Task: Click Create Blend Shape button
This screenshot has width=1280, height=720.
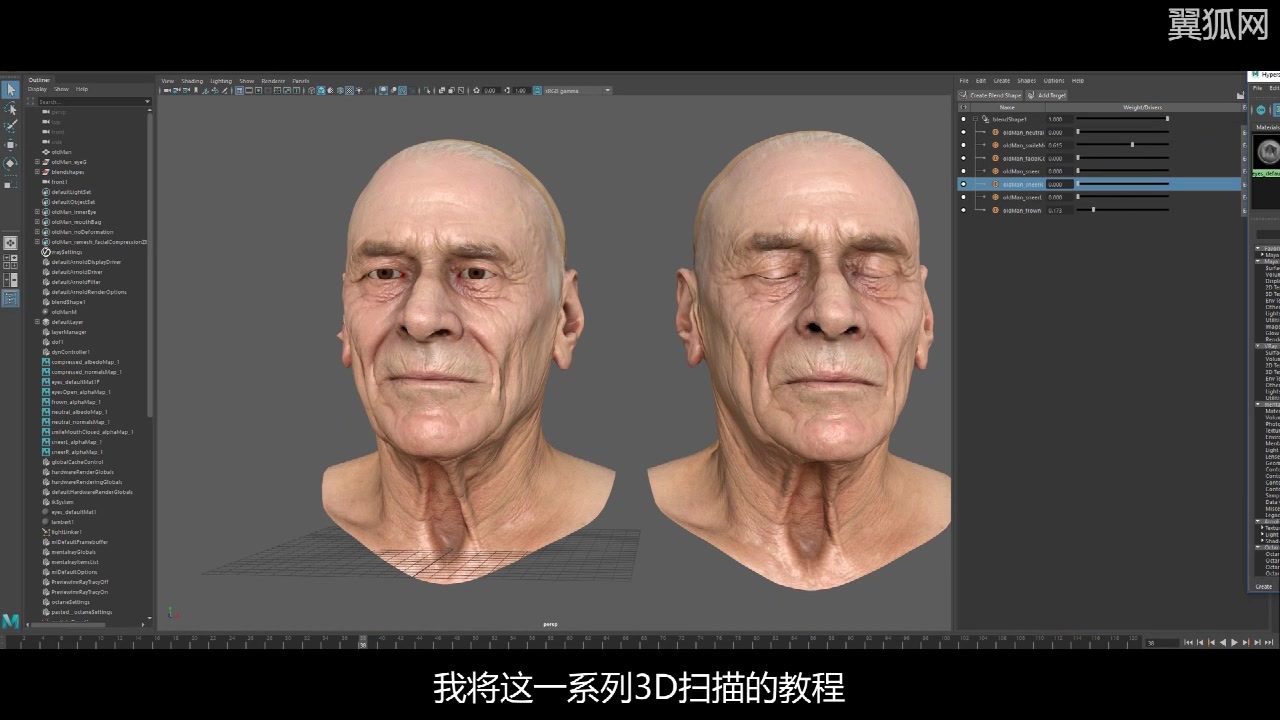Action: (x=991, y=95)
